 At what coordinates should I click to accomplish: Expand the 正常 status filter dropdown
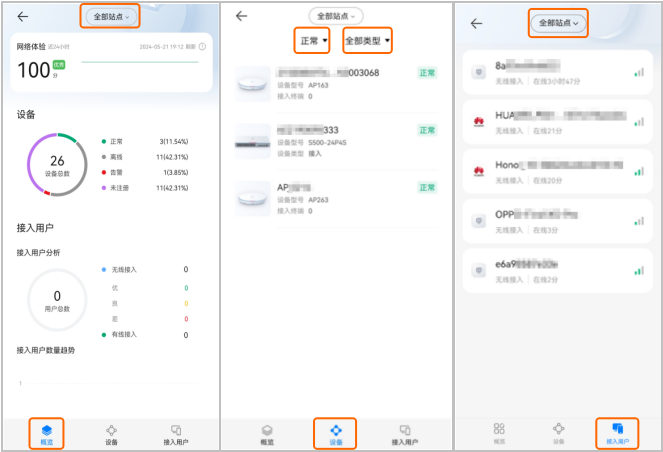coord(312,41)
